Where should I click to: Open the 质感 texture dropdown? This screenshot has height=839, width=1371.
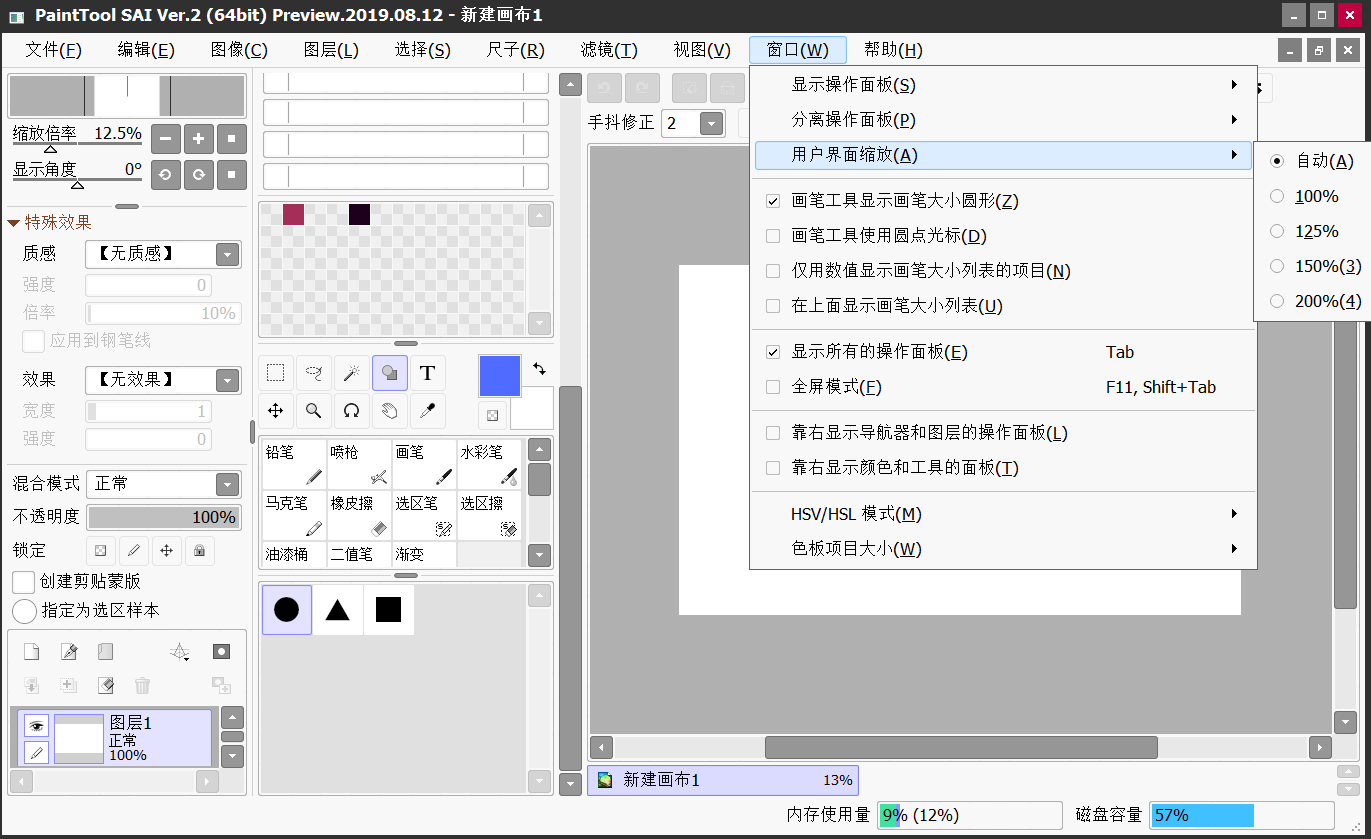click(228, 255)
